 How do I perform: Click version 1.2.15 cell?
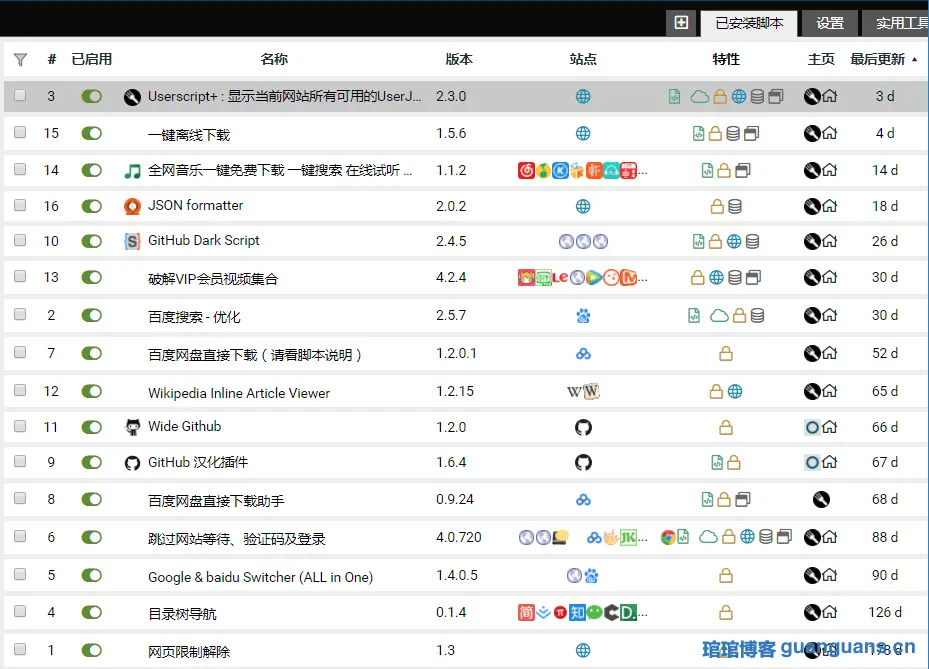point(455,391)
